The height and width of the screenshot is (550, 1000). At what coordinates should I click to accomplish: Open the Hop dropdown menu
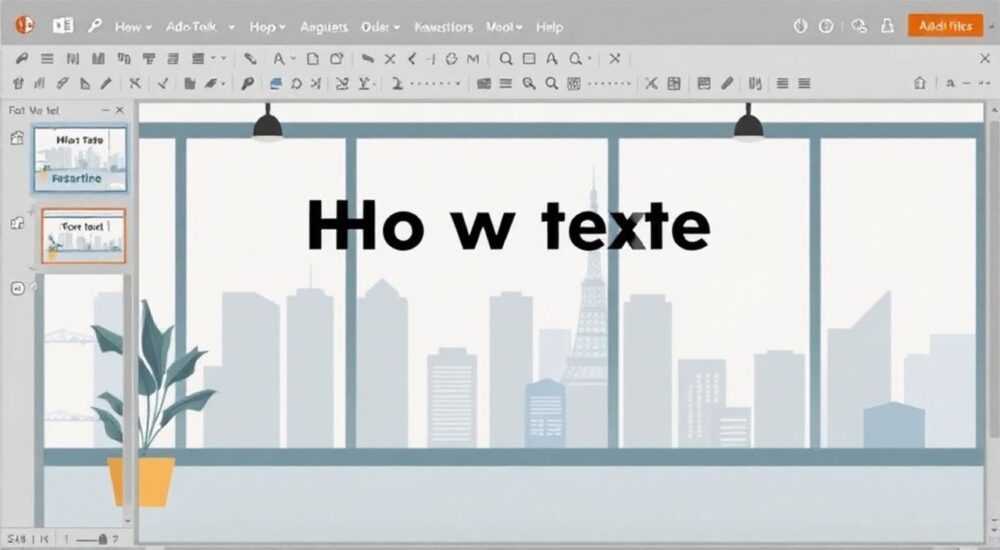point(267,27)
